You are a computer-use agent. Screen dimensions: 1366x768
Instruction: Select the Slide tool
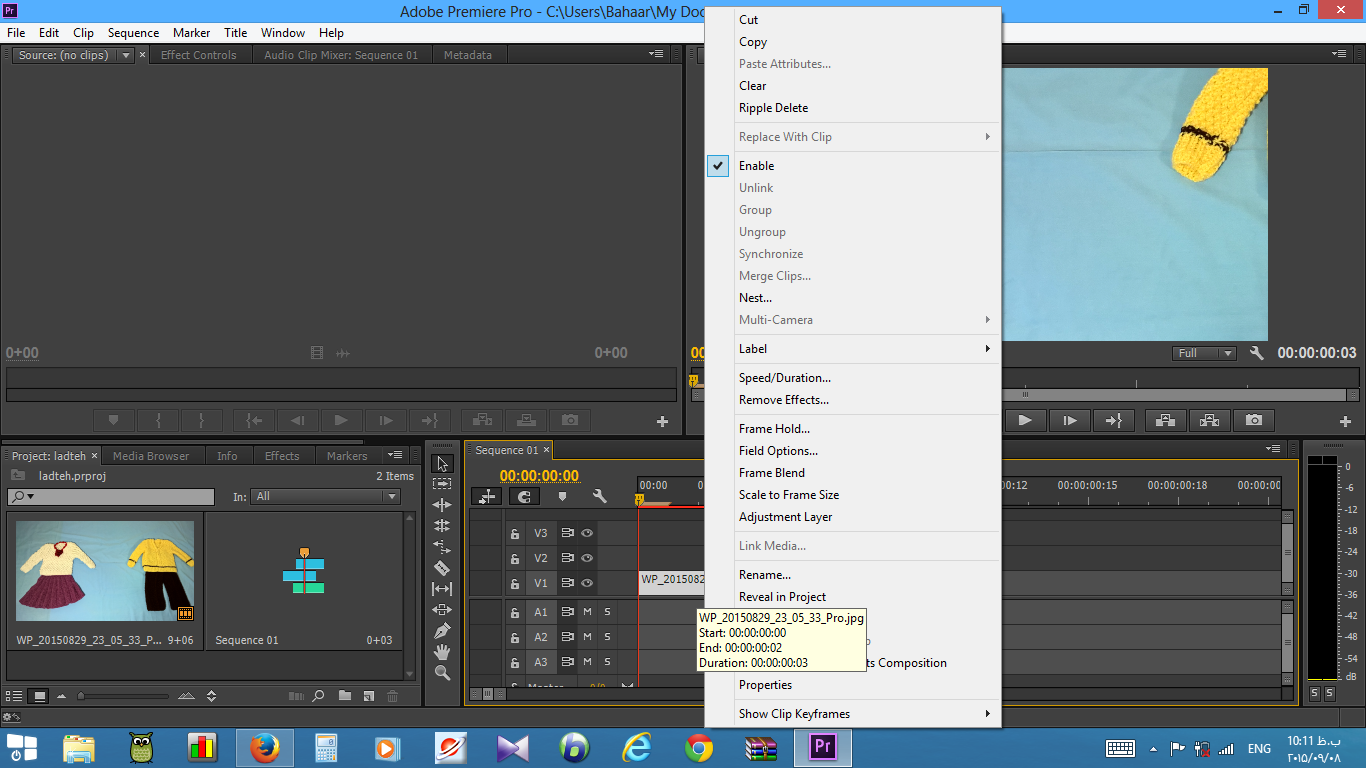442,610
